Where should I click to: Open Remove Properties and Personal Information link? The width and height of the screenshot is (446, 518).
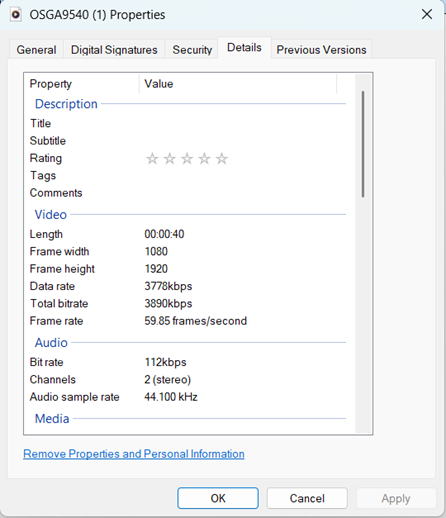tap(134, 454)
